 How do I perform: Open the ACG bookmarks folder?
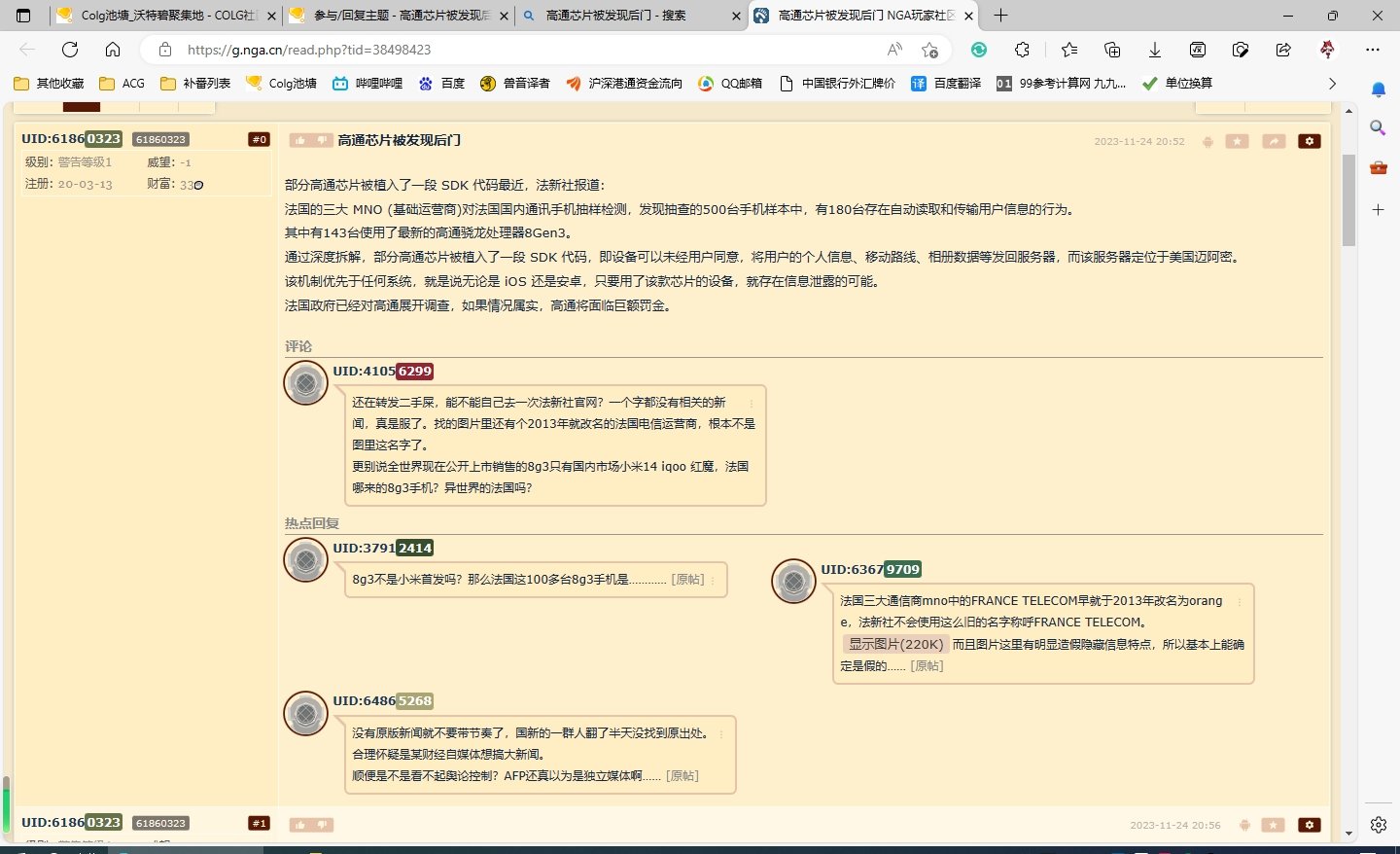pos(122,84)
